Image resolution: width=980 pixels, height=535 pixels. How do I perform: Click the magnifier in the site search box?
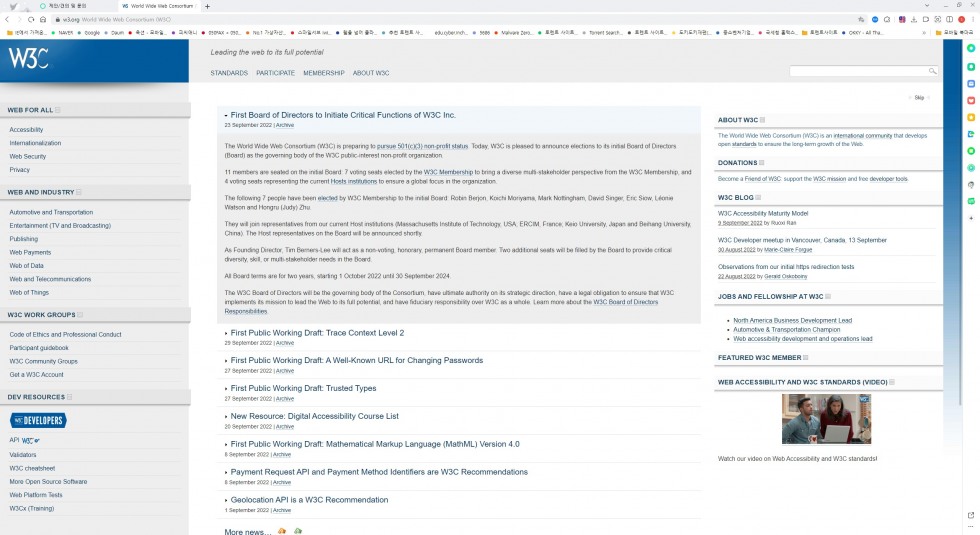pyautogui.click(x=932, y=71)
